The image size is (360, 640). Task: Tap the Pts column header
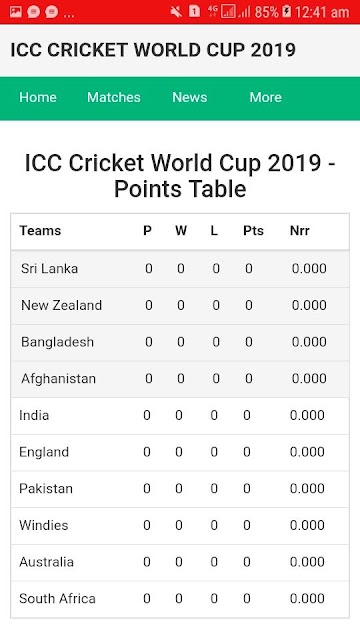click(253, 231)
